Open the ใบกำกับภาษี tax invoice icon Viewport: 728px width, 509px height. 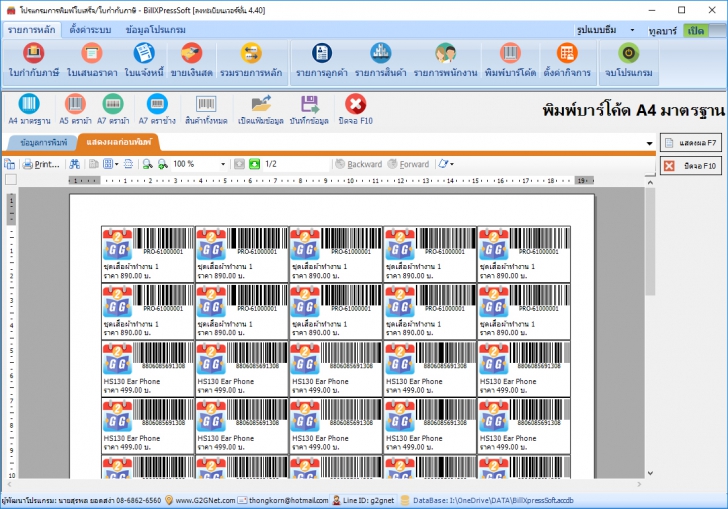tap(35, 59)
